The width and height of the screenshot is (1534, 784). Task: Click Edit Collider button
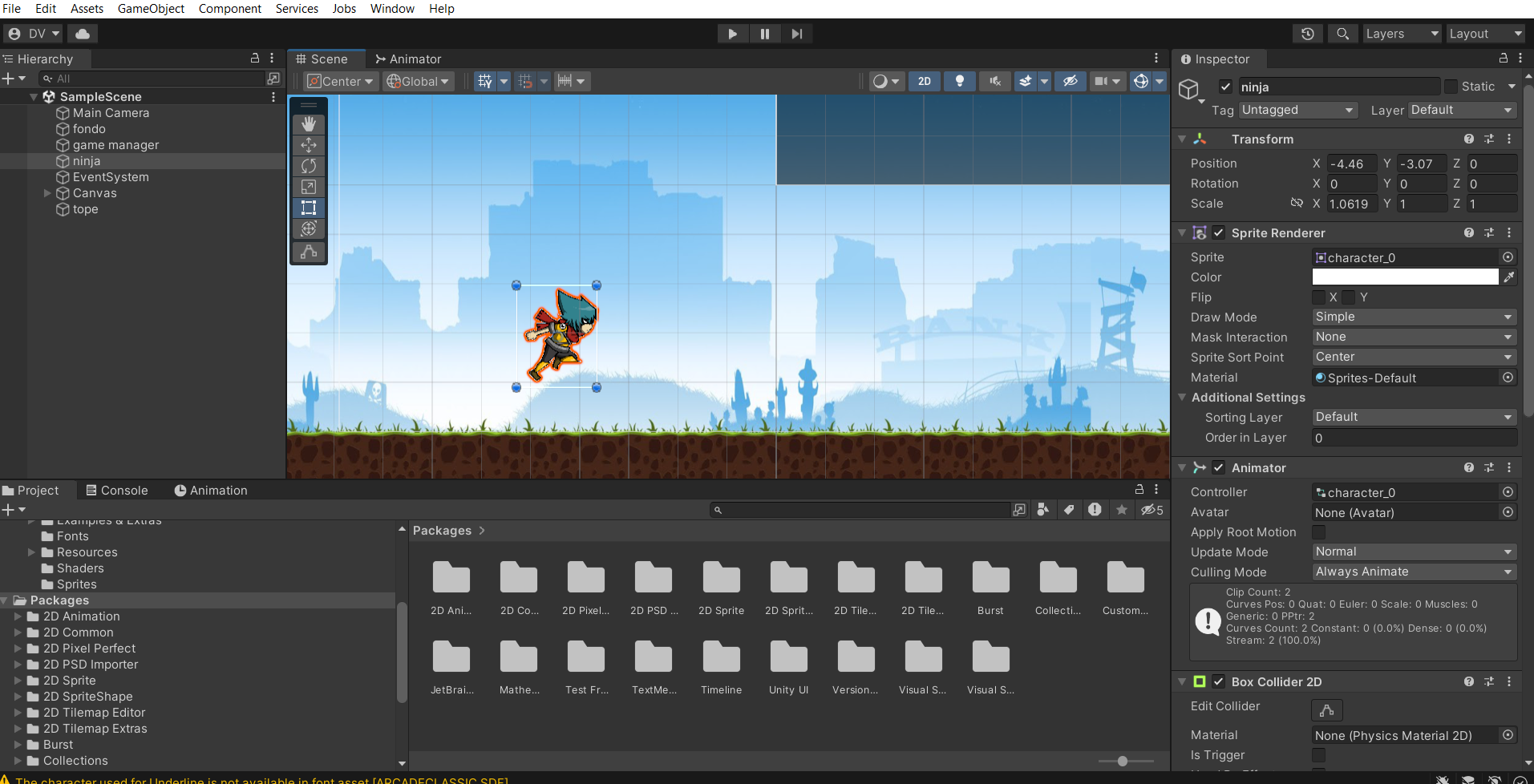[x=1327, y=710]
